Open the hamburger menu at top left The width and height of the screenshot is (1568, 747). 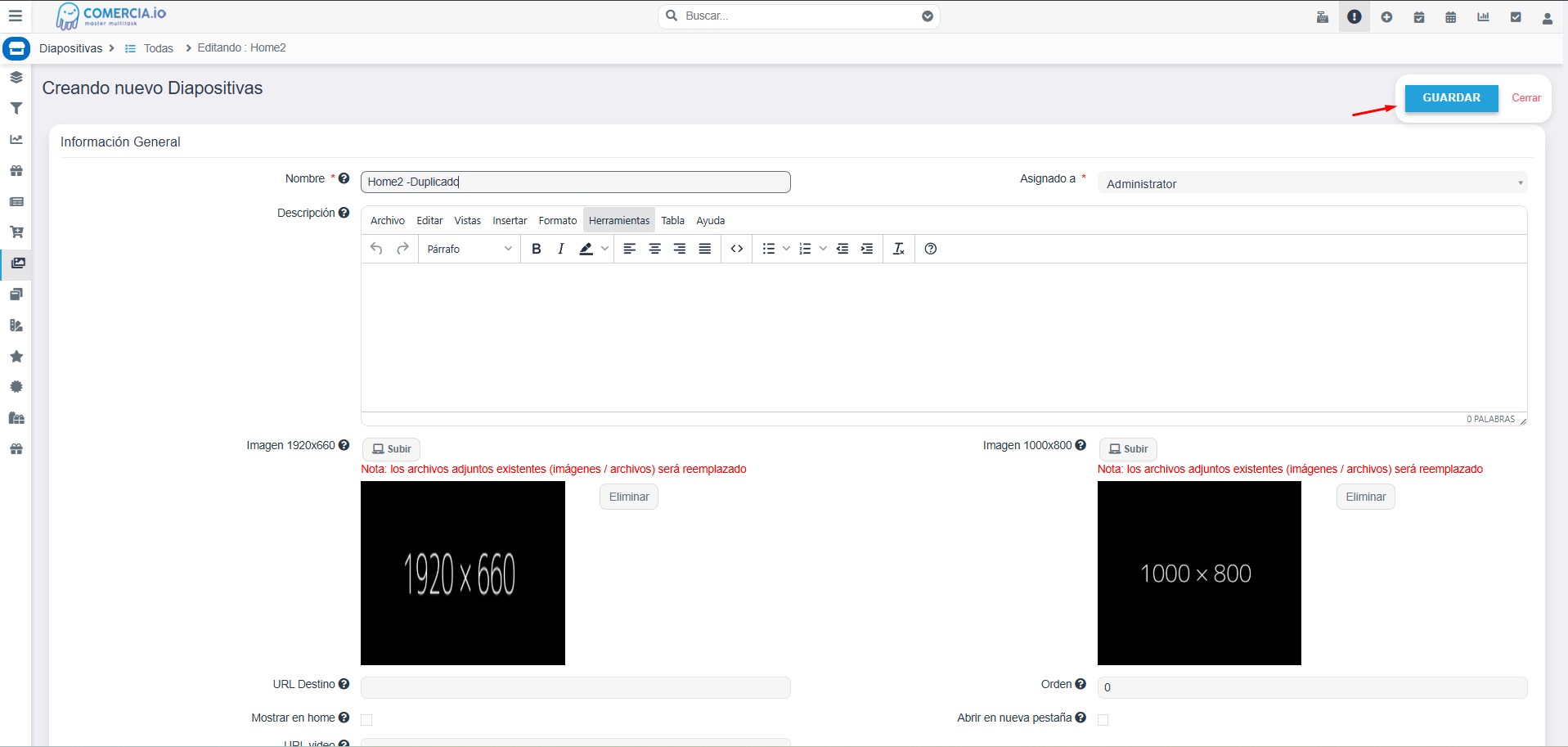(x=16, y=16)
